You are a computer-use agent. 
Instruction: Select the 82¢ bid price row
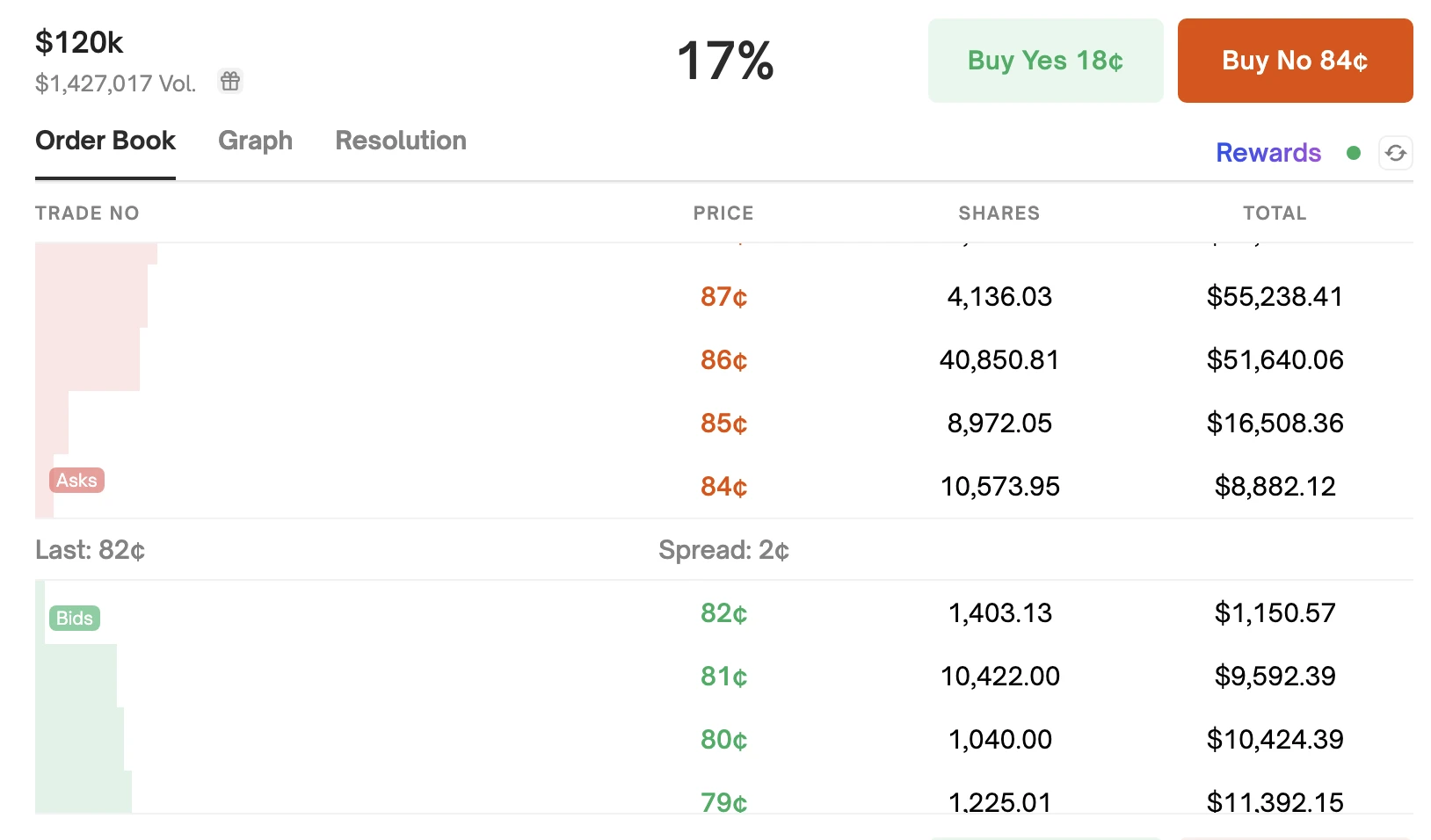(723, 613)
